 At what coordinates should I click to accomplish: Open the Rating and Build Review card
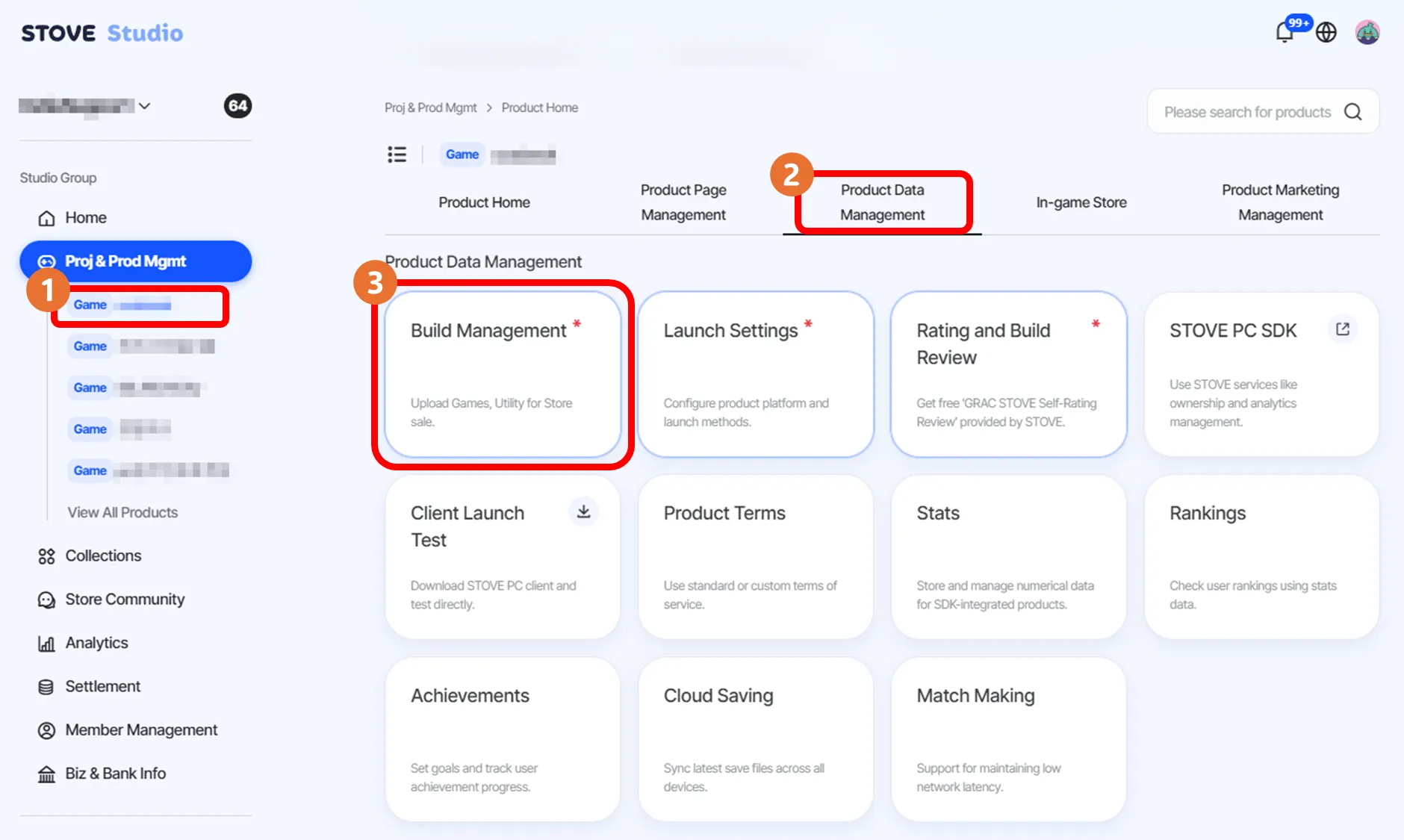[1009, 374]
